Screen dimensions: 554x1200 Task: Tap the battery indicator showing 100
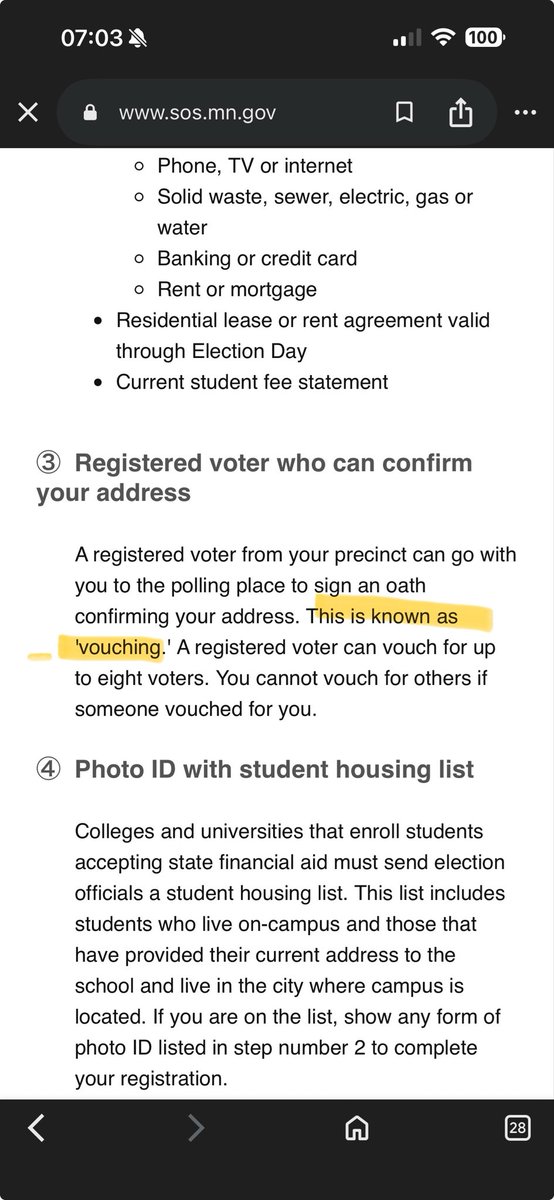tap(484, 38)
